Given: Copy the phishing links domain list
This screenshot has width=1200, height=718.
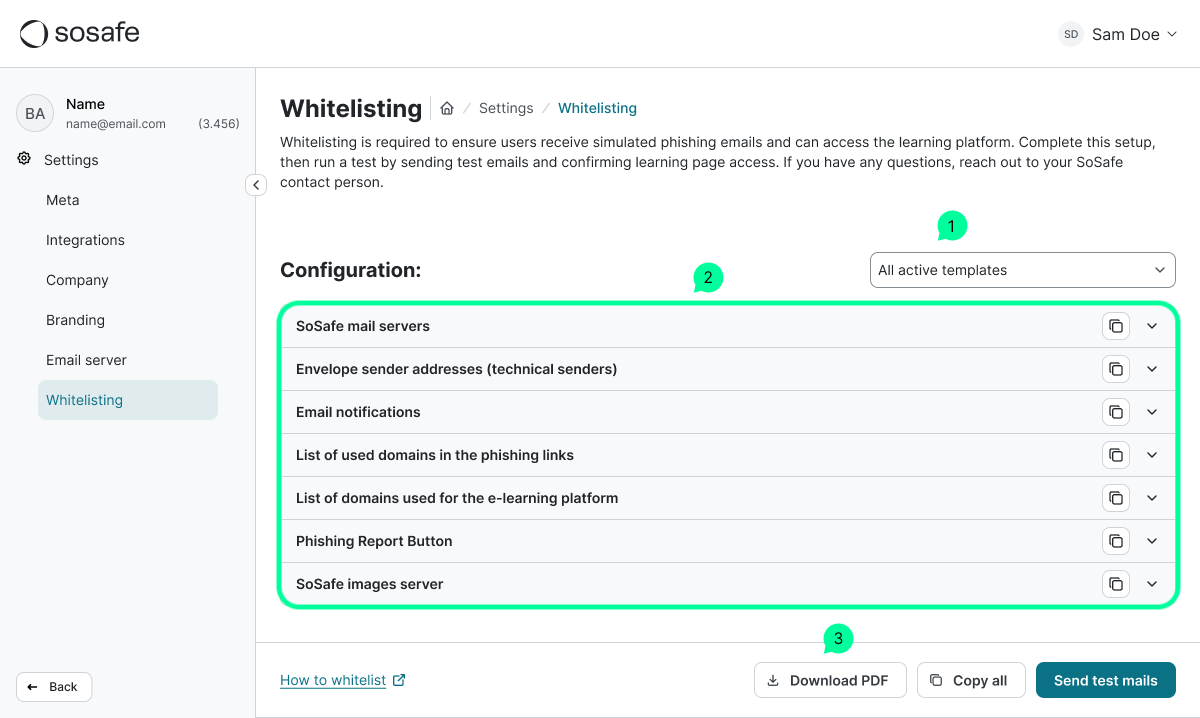Looking at the screenshot, I should pyautogui.click(x=1115, y=454).
